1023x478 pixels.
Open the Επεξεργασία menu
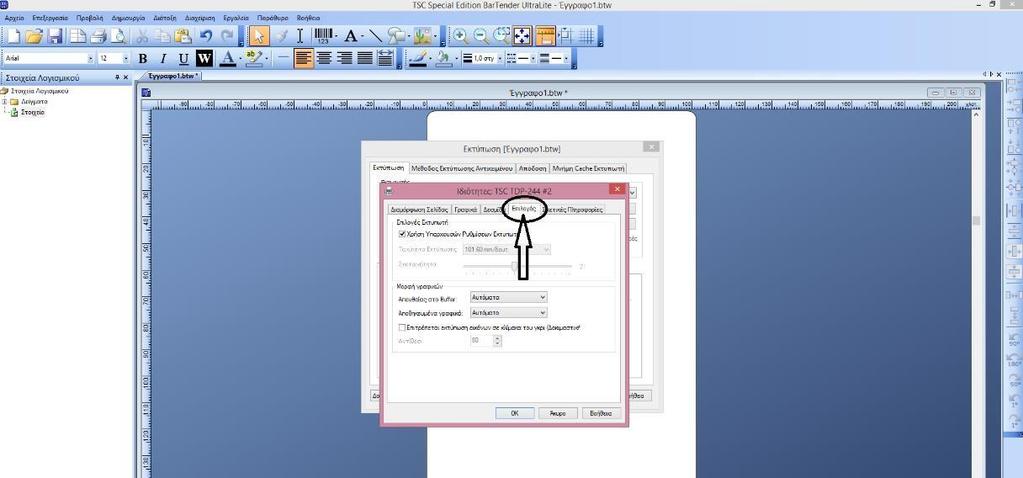(50, 18)
